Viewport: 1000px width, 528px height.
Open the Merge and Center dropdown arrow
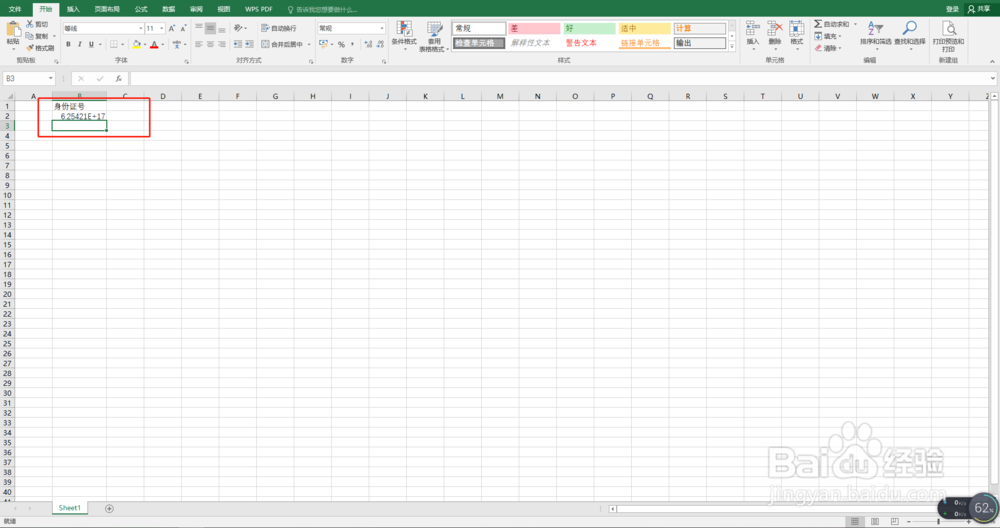click(309, 44)
